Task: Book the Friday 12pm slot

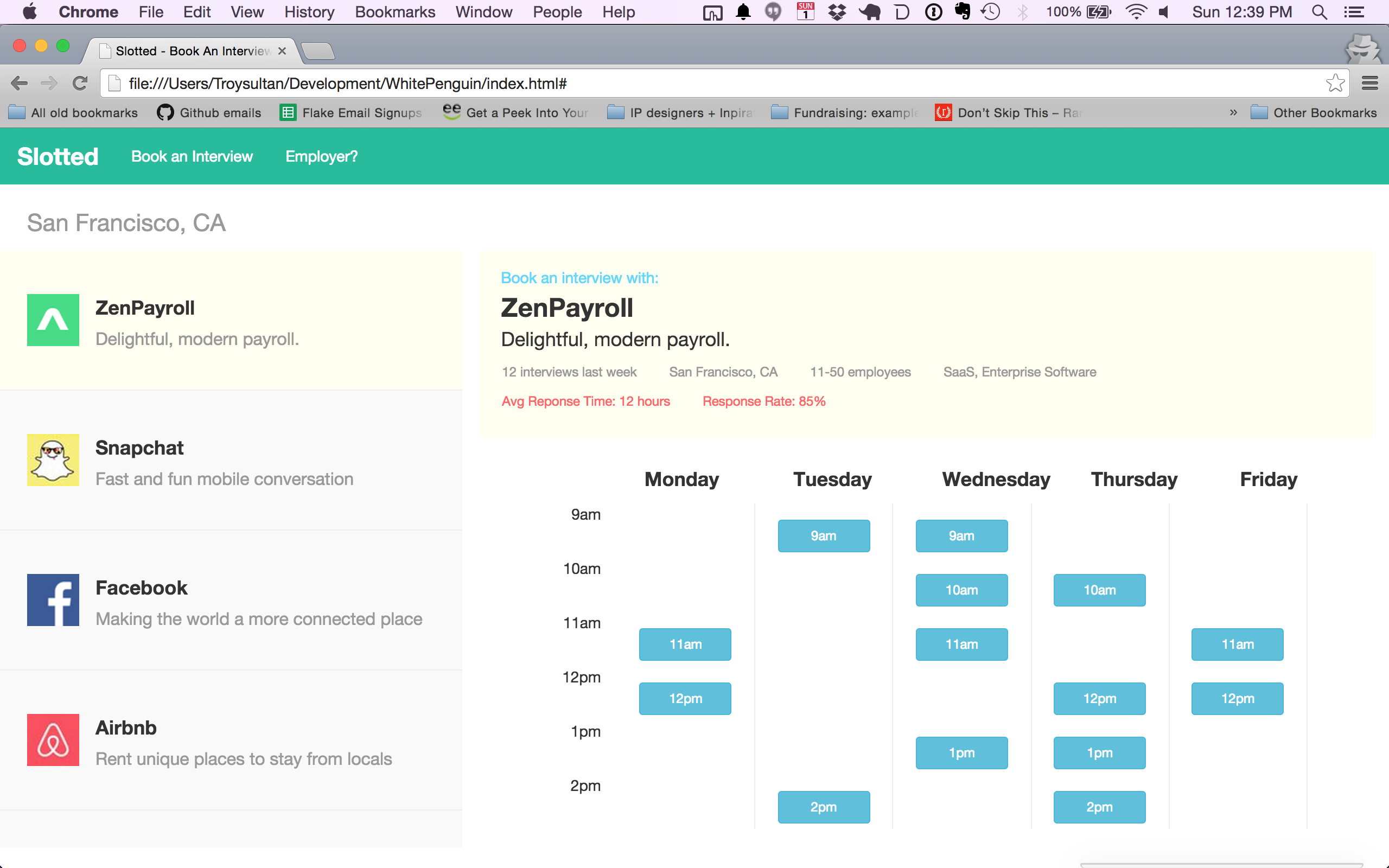Action: (x=1237, y=699)
